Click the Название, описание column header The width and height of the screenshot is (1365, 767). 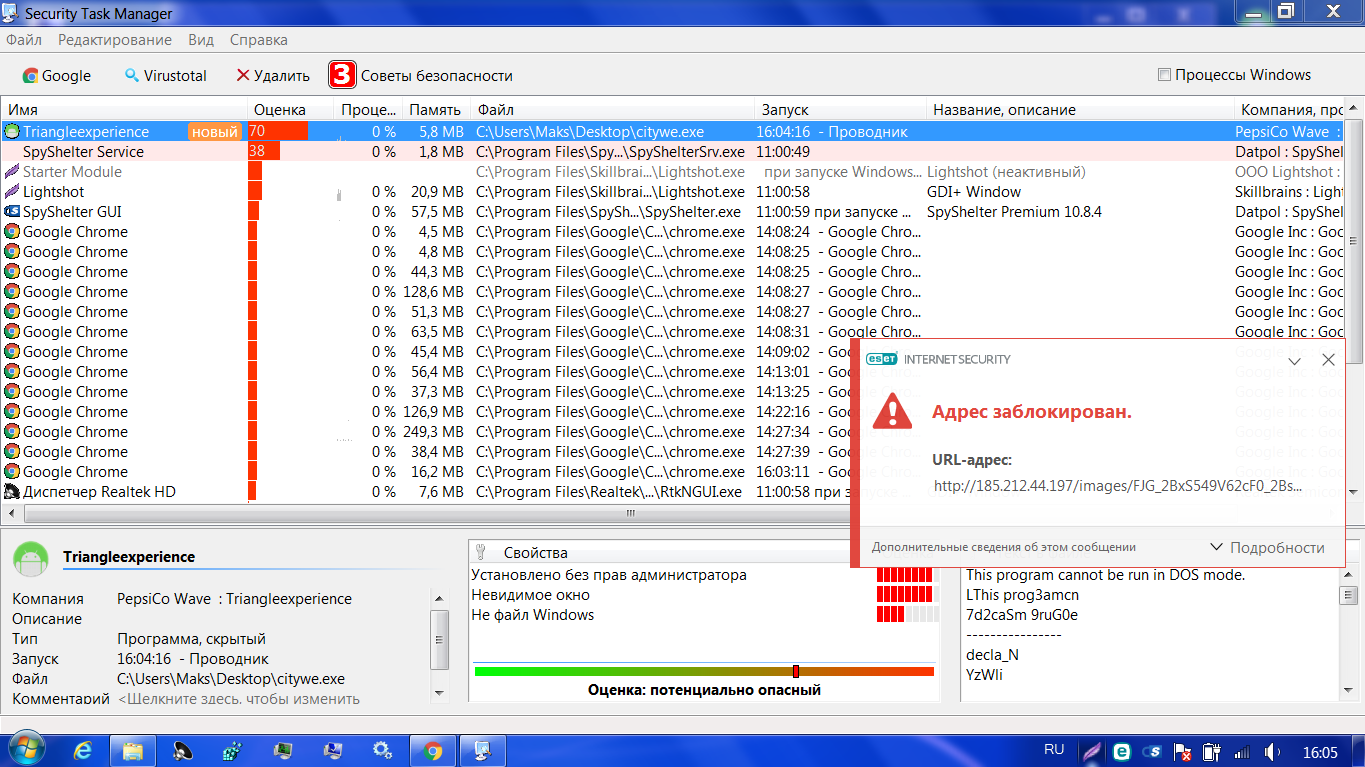click(x=1082, y=110)
